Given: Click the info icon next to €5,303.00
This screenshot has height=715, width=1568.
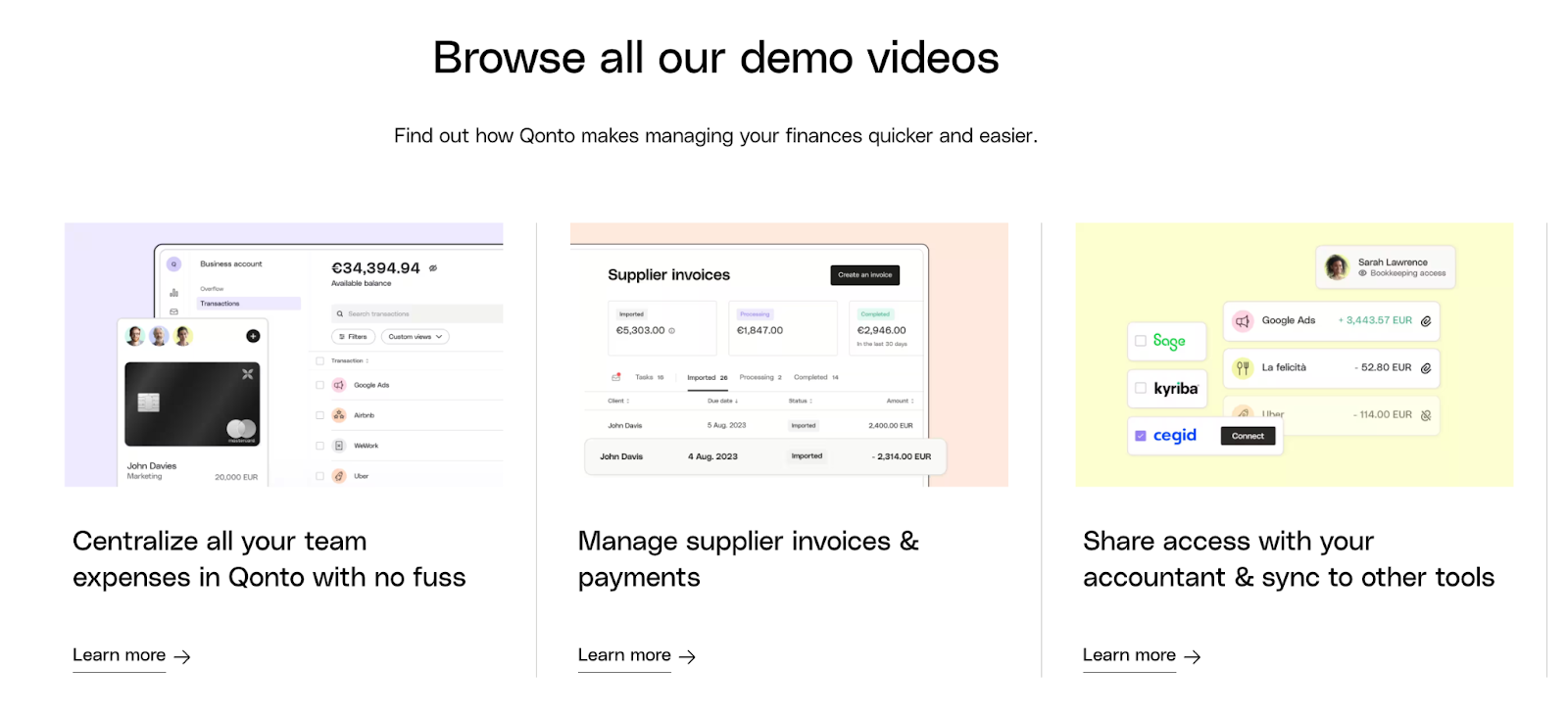Looking at the screenshot, I should (671, 331).
